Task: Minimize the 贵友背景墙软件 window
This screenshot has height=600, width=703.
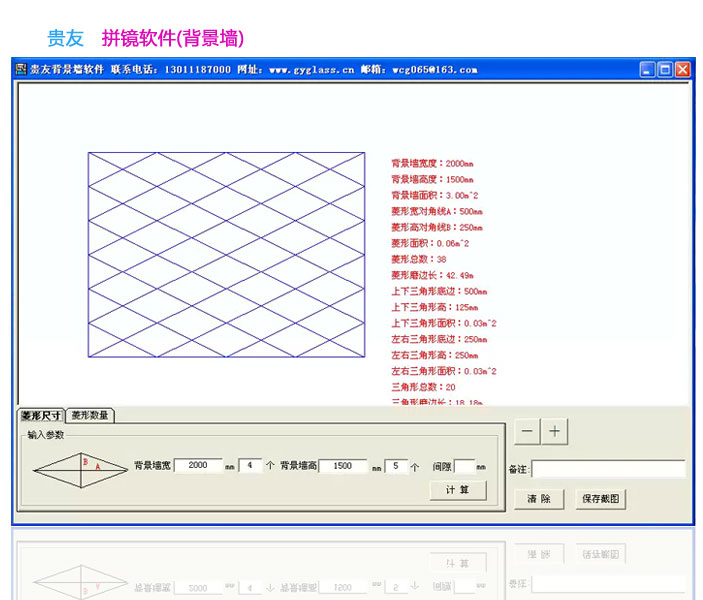Action: point(647,70)
